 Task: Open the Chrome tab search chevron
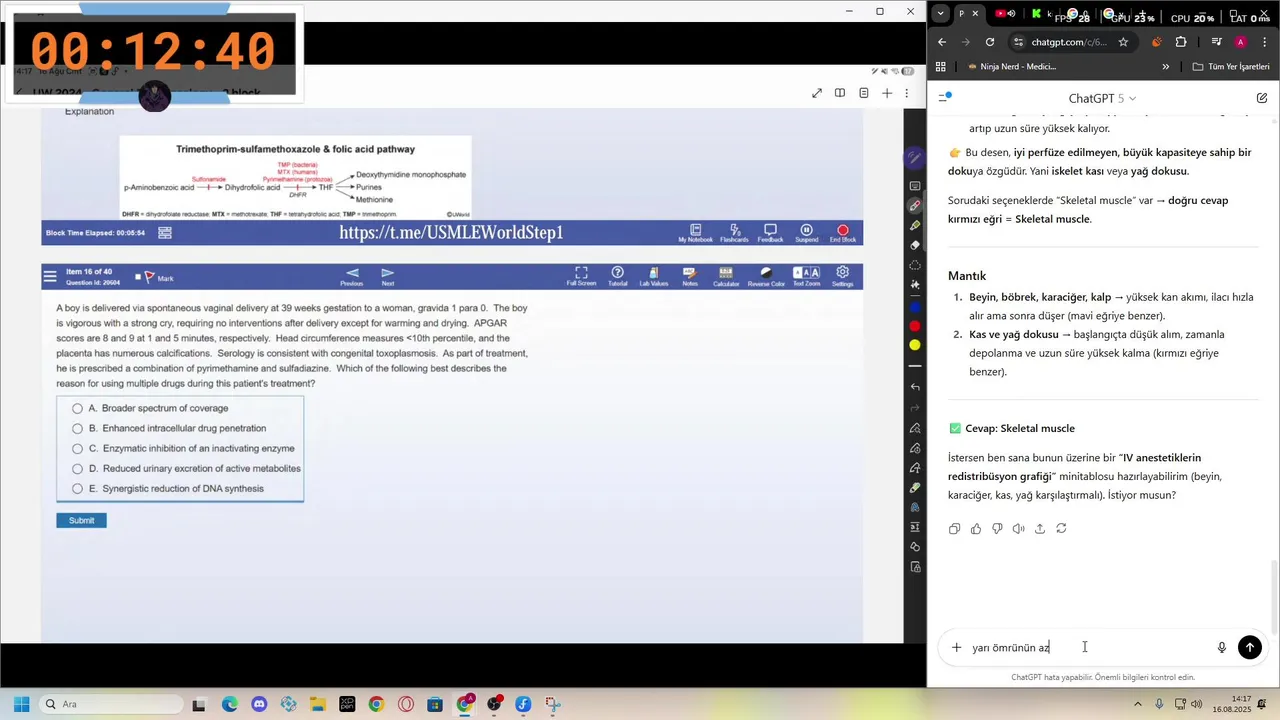[x=941, y=14]
